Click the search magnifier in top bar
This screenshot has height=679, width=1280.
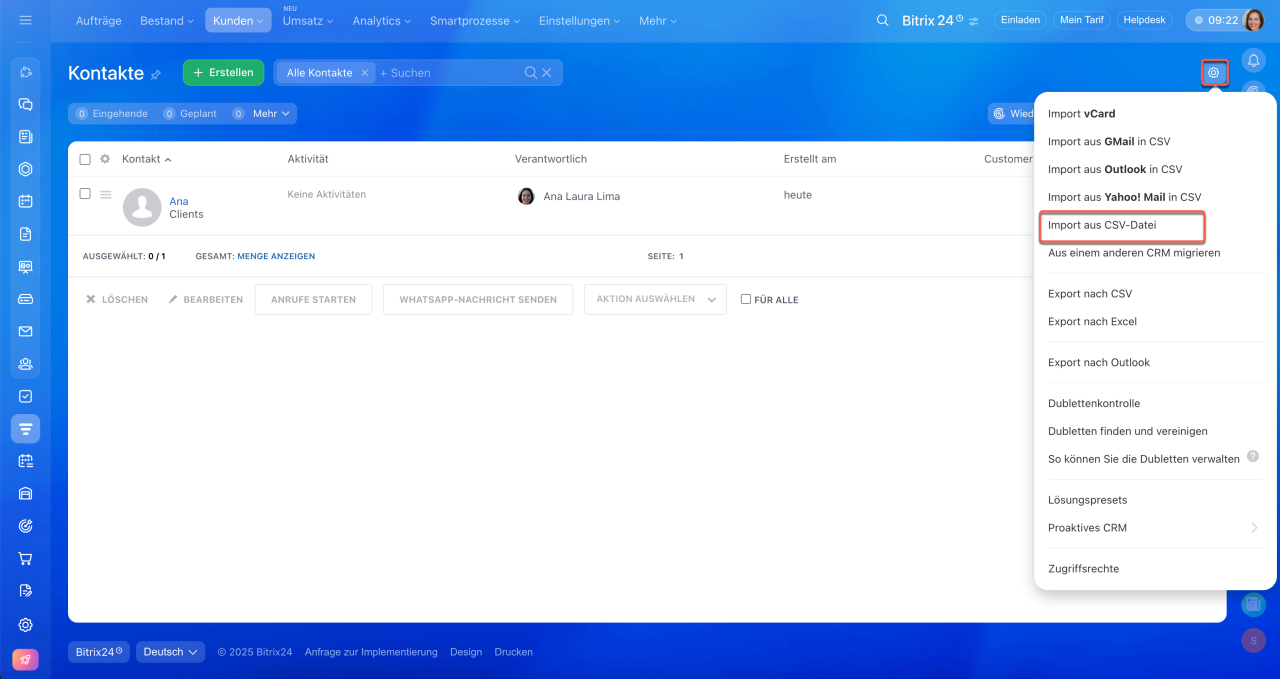(x=881, y=21)
